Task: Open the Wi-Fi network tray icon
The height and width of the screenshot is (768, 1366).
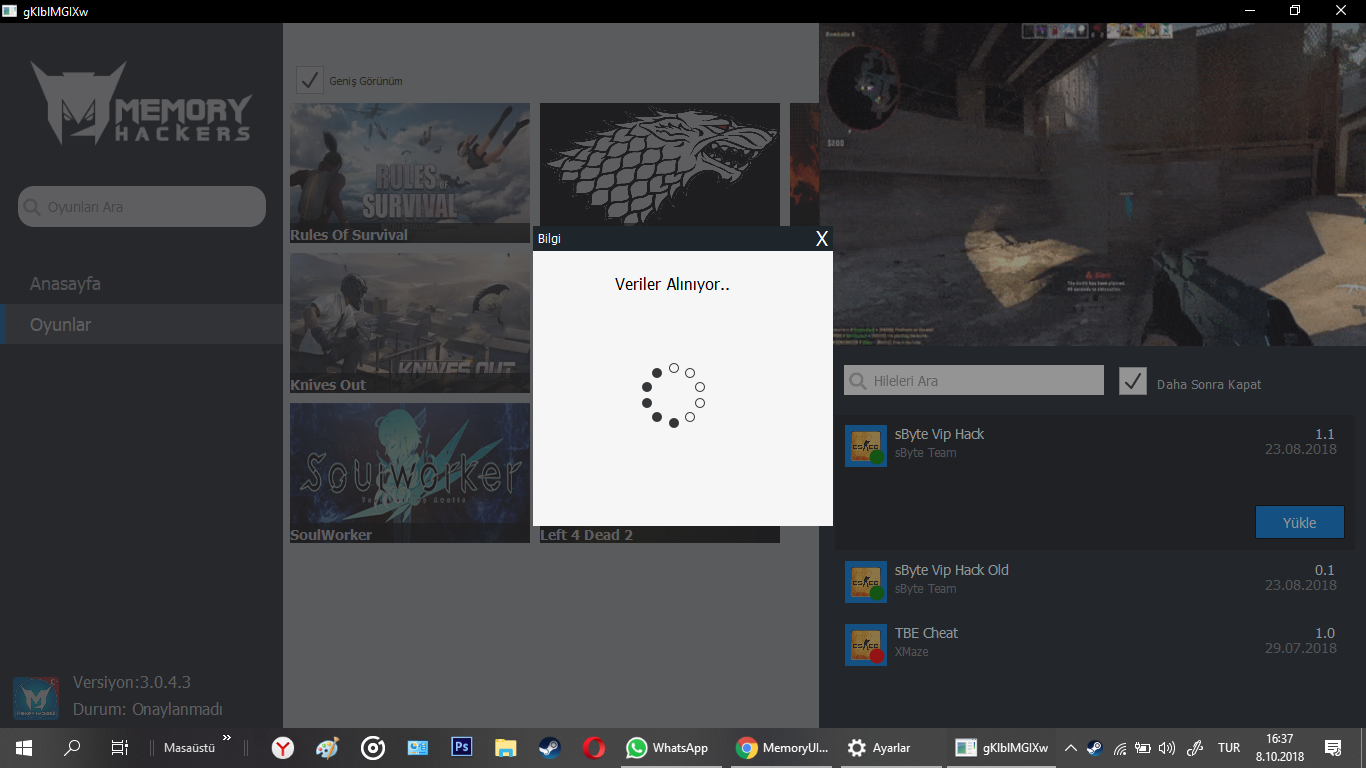Action: tap(1120, 748)
